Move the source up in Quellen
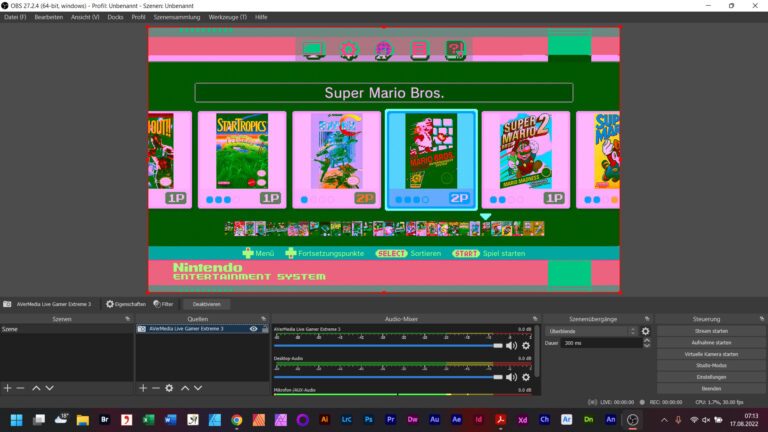The image size is (768, 432). [185, 388]
